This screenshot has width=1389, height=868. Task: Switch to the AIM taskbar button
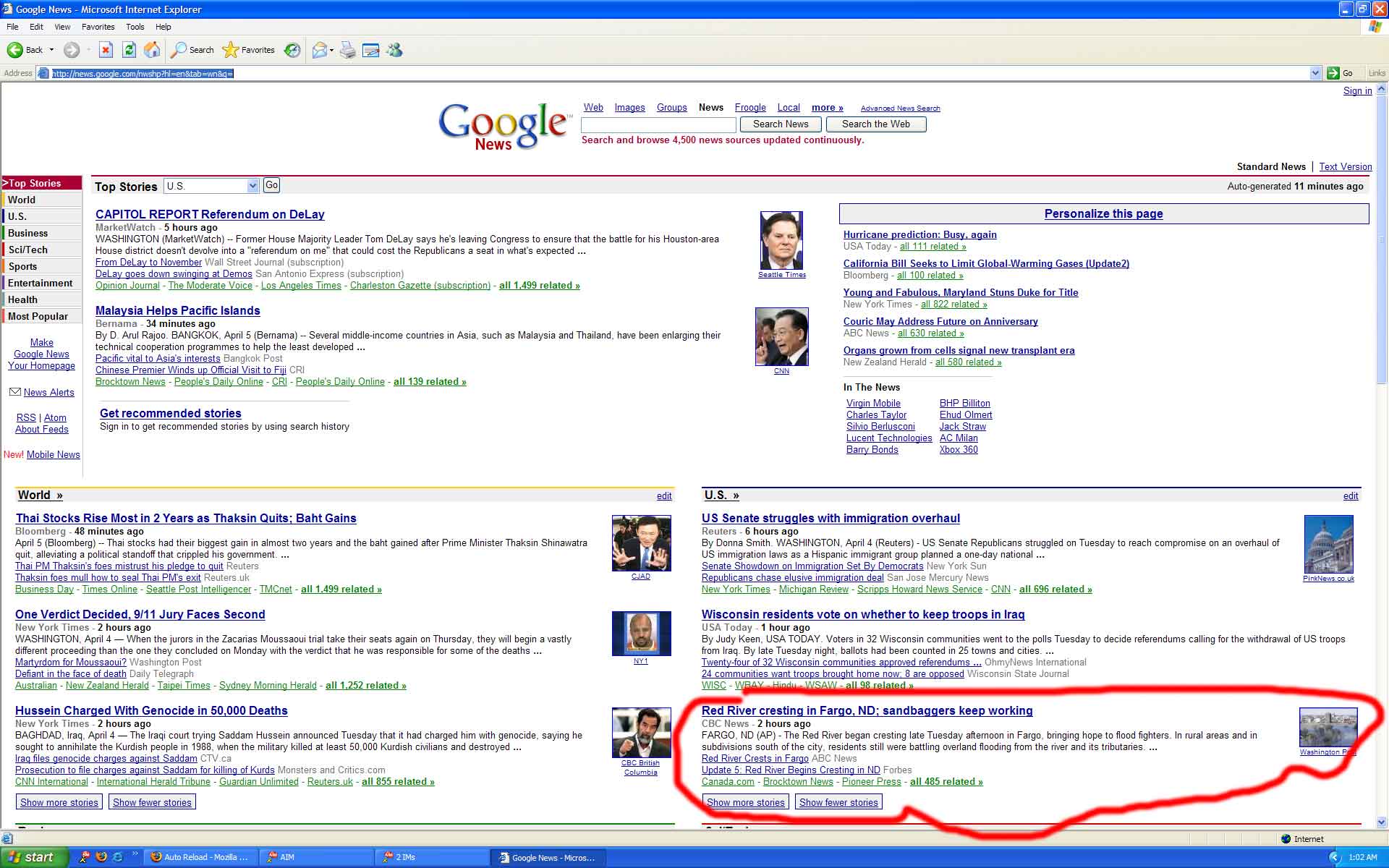(x=316, y=857)
